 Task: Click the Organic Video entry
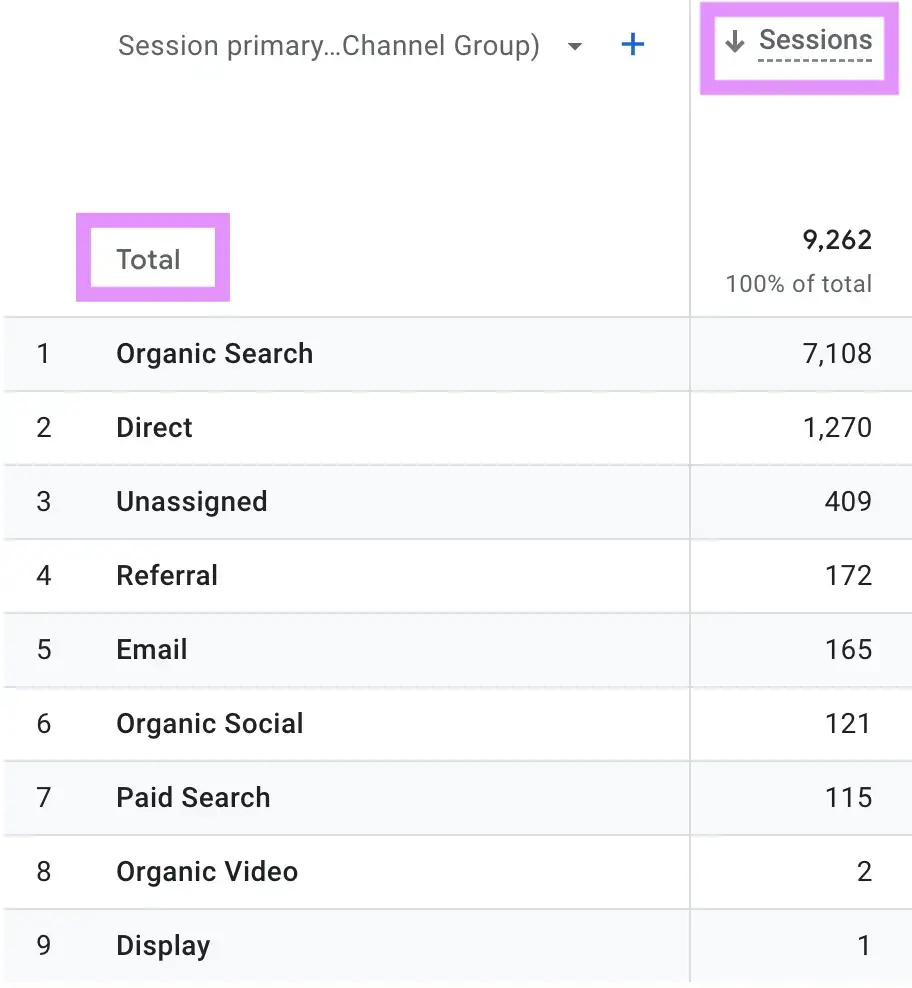click(207, 872)
